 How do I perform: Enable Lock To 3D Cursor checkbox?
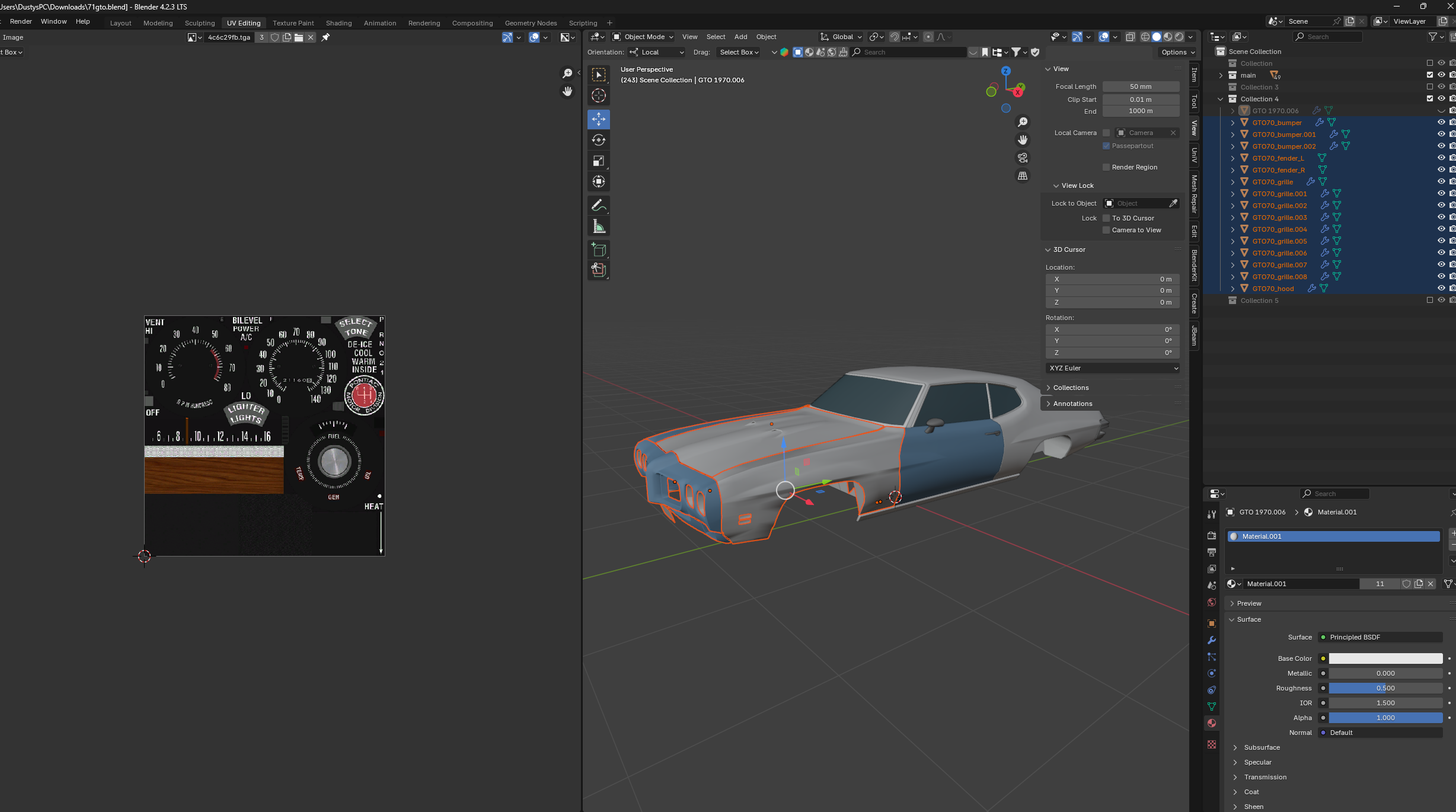coord(1106,218)
